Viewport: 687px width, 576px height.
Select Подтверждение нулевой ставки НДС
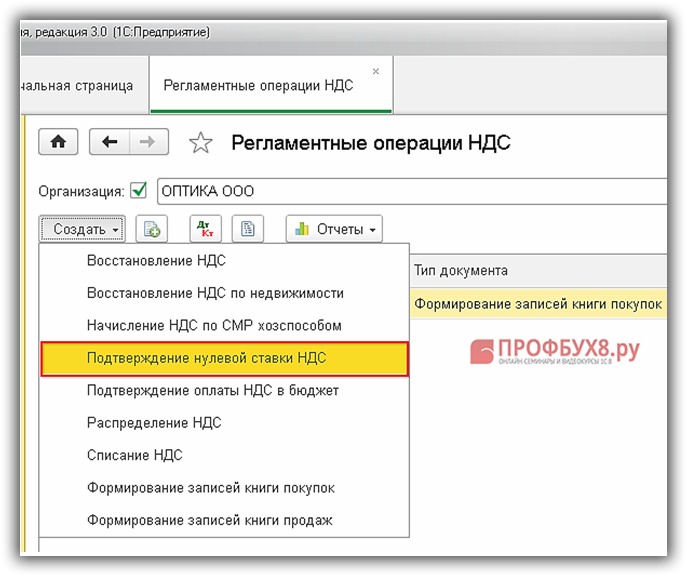[x=220, y=358]
